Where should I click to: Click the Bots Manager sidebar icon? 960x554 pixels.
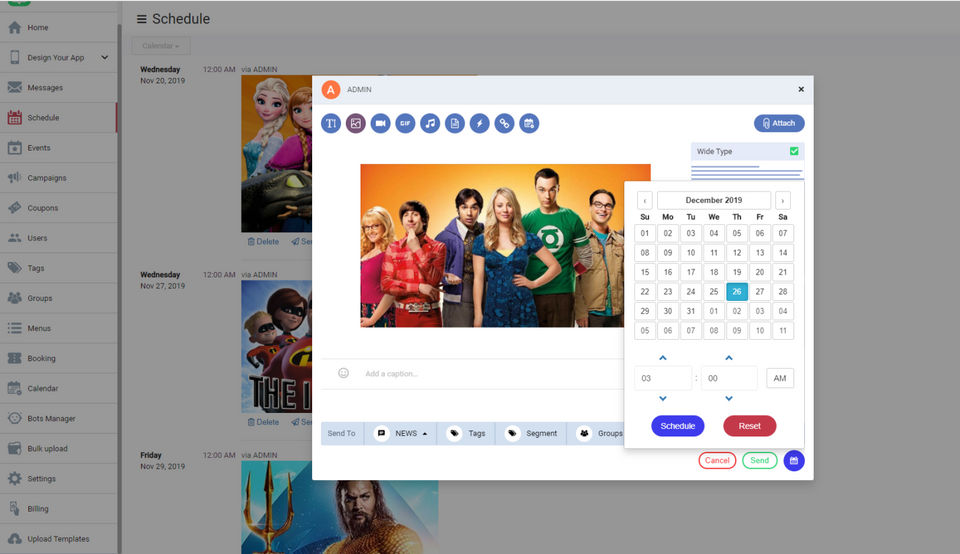coord(15,418)
